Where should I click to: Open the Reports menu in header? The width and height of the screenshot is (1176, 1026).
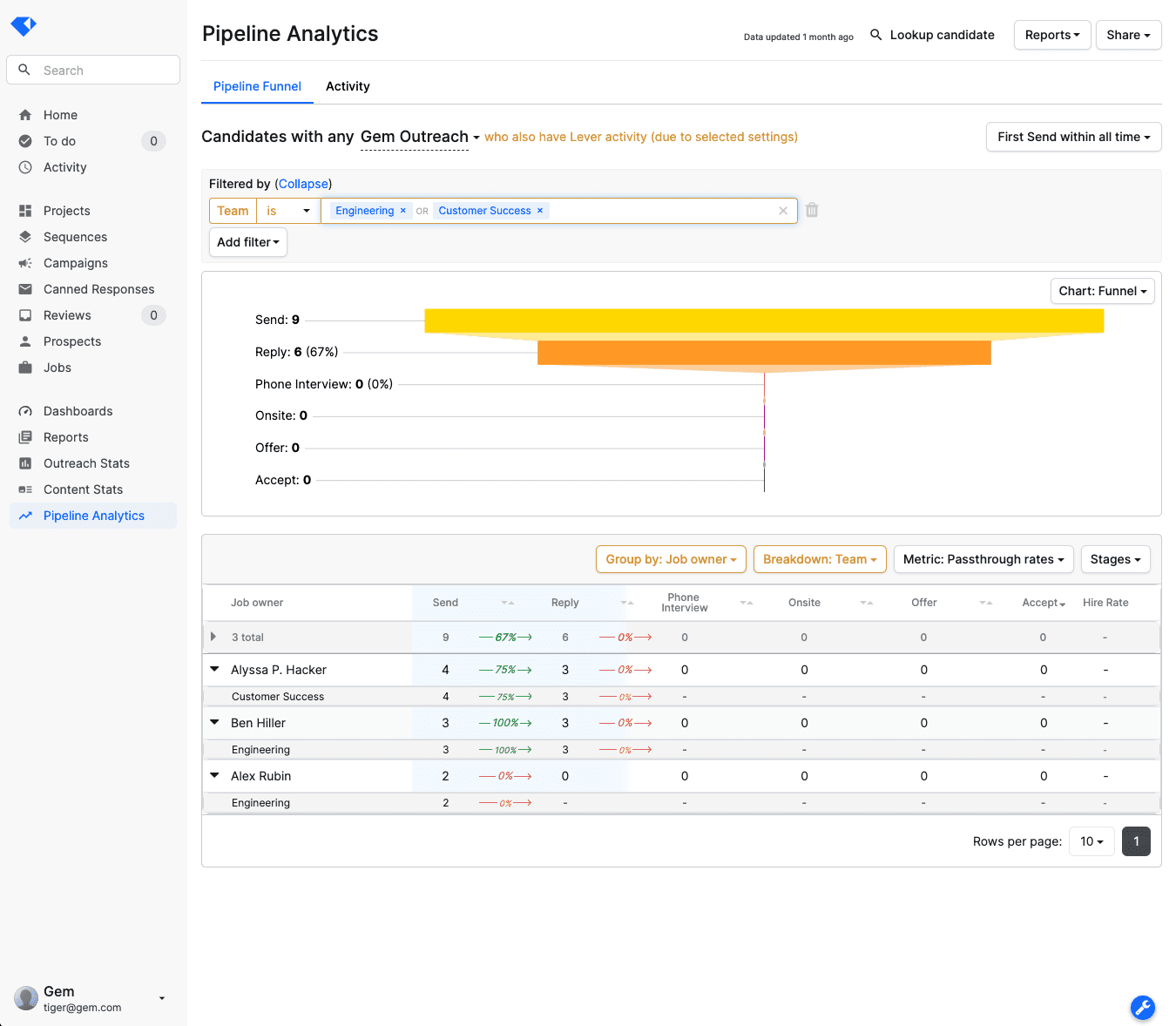(1051, 35)
